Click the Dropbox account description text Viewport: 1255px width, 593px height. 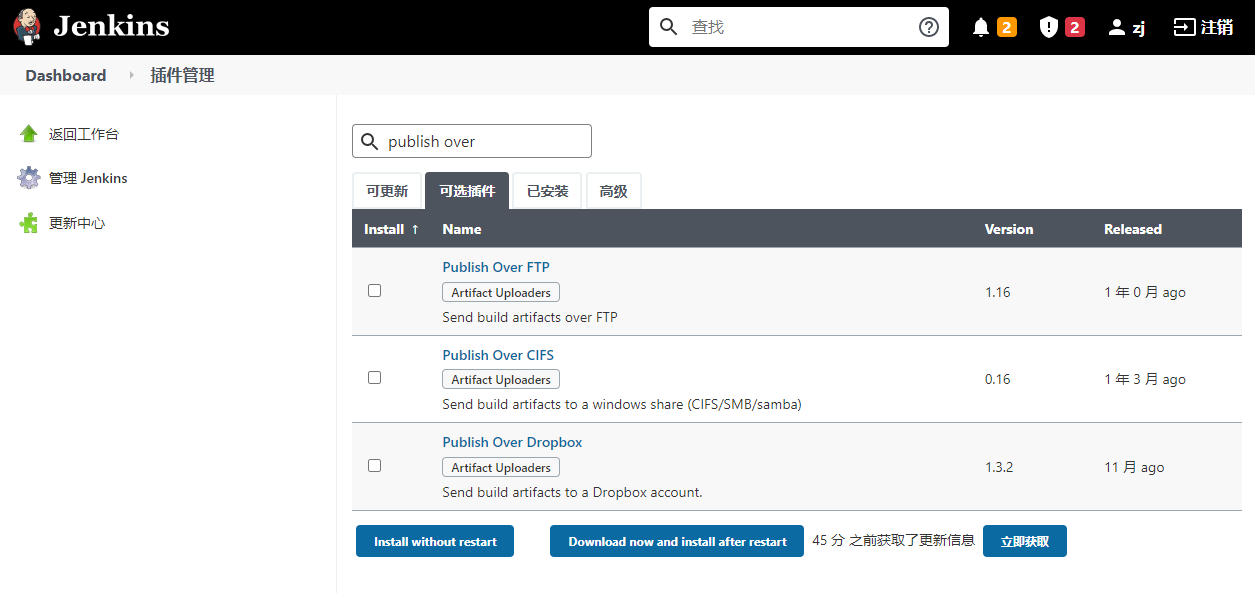point(572,492)
